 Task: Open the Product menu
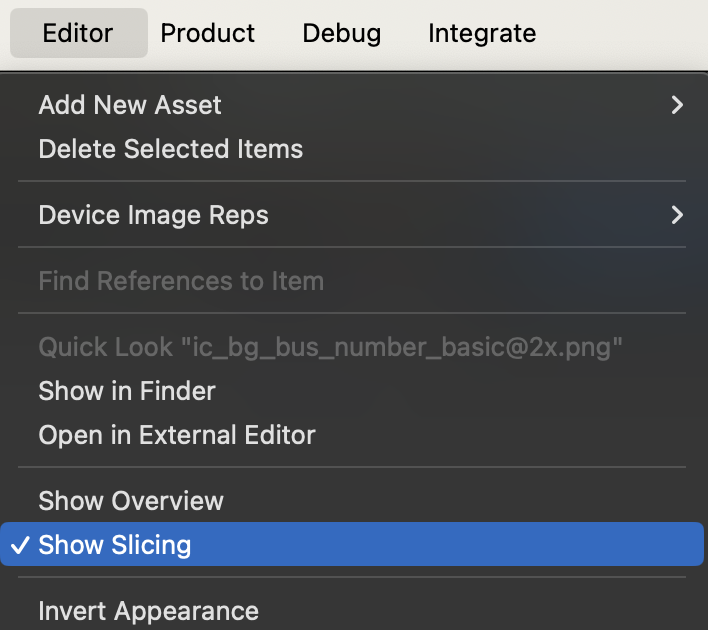tap(208, 33)
